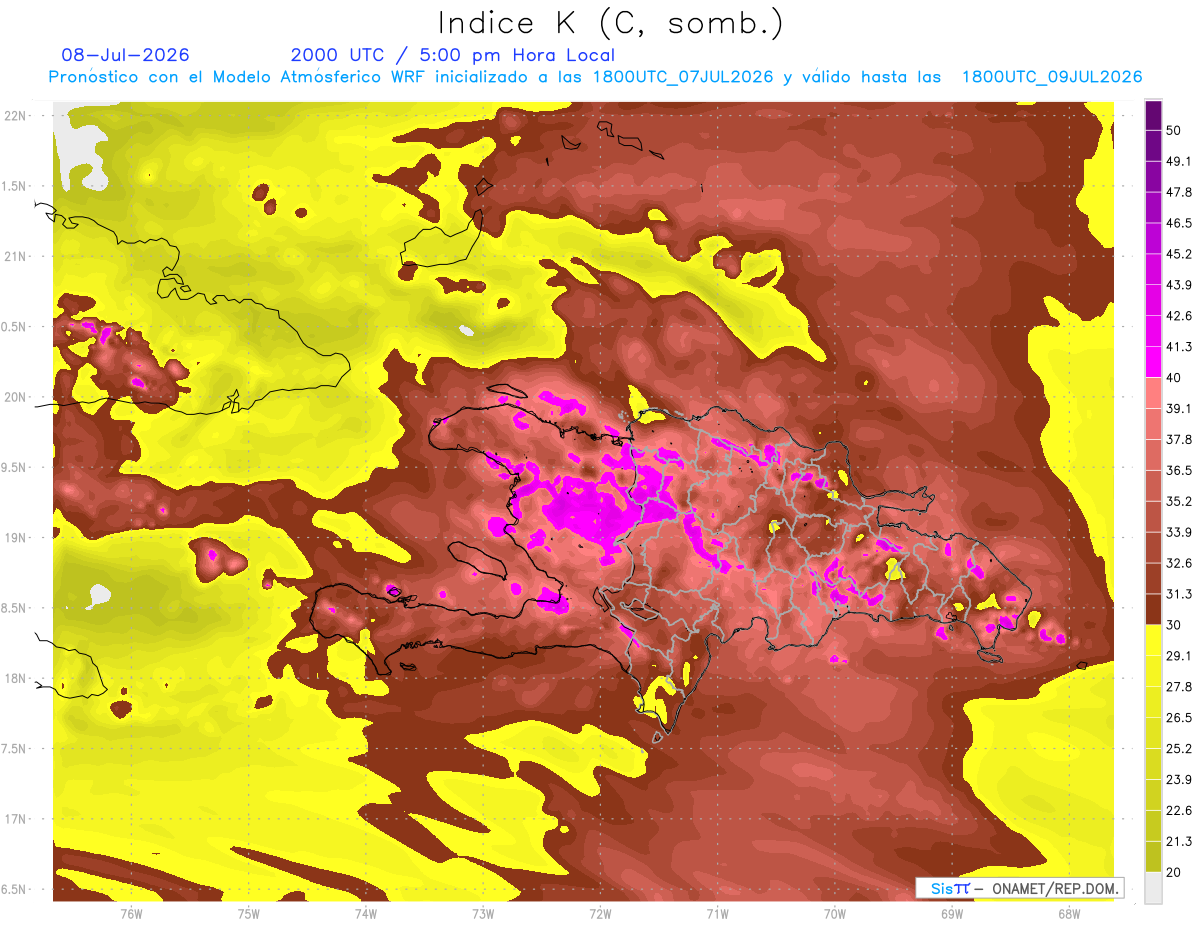1200x927 pixels.
Task: Click the colorbar value '43.9'
Action: (x=1179, y=285)
